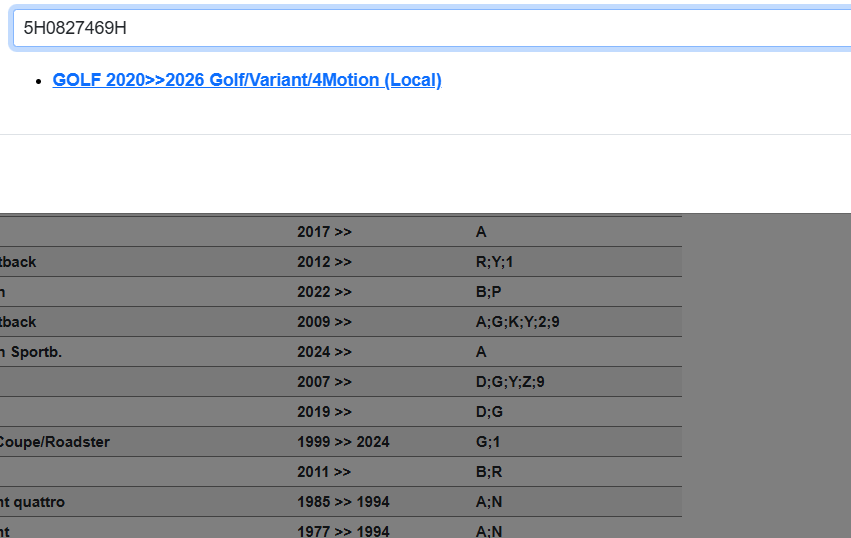Select the 2024 >> year cell
851x538 pixels.
tap(324, 352)
